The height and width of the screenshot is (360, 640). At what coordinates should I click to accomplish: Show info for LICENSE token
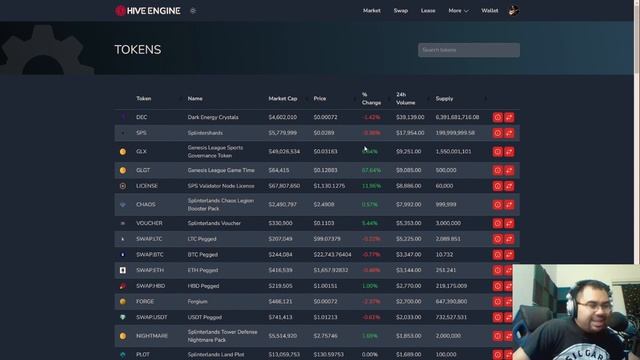point(498,186)
